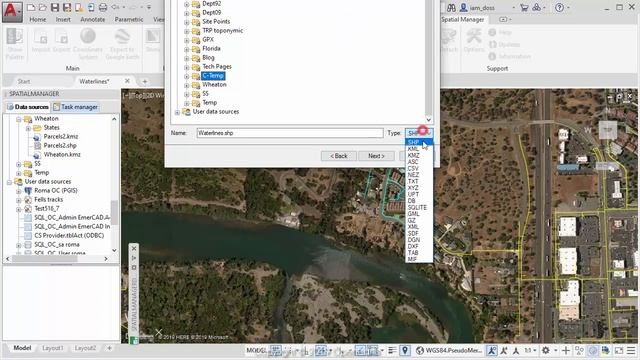Select the C-Temp folder in dialog
The image size is (640, 360).
pyautogui.click(x=213, y=76)
